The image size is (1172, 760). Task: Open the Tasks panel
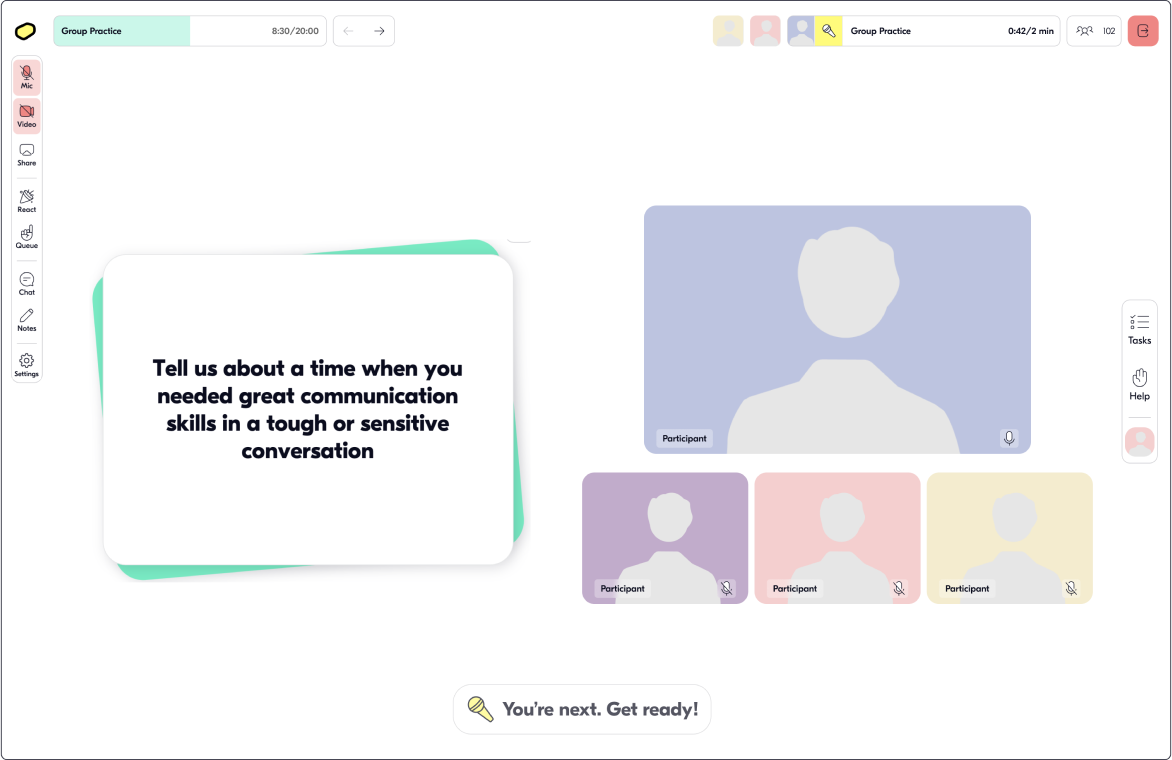(1140, 330)
